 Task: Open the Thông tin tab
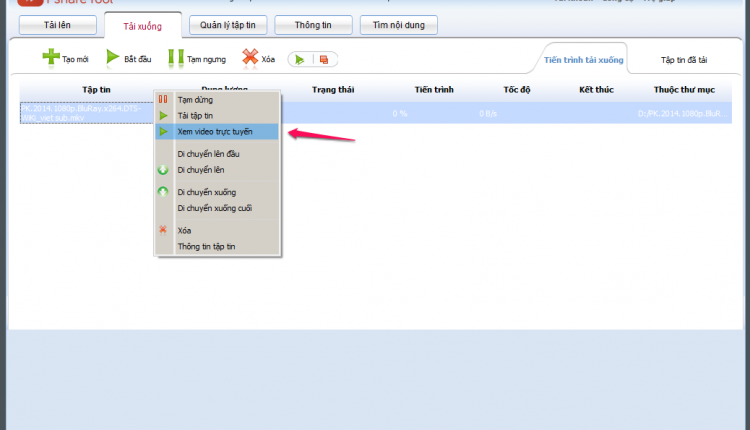313,25
